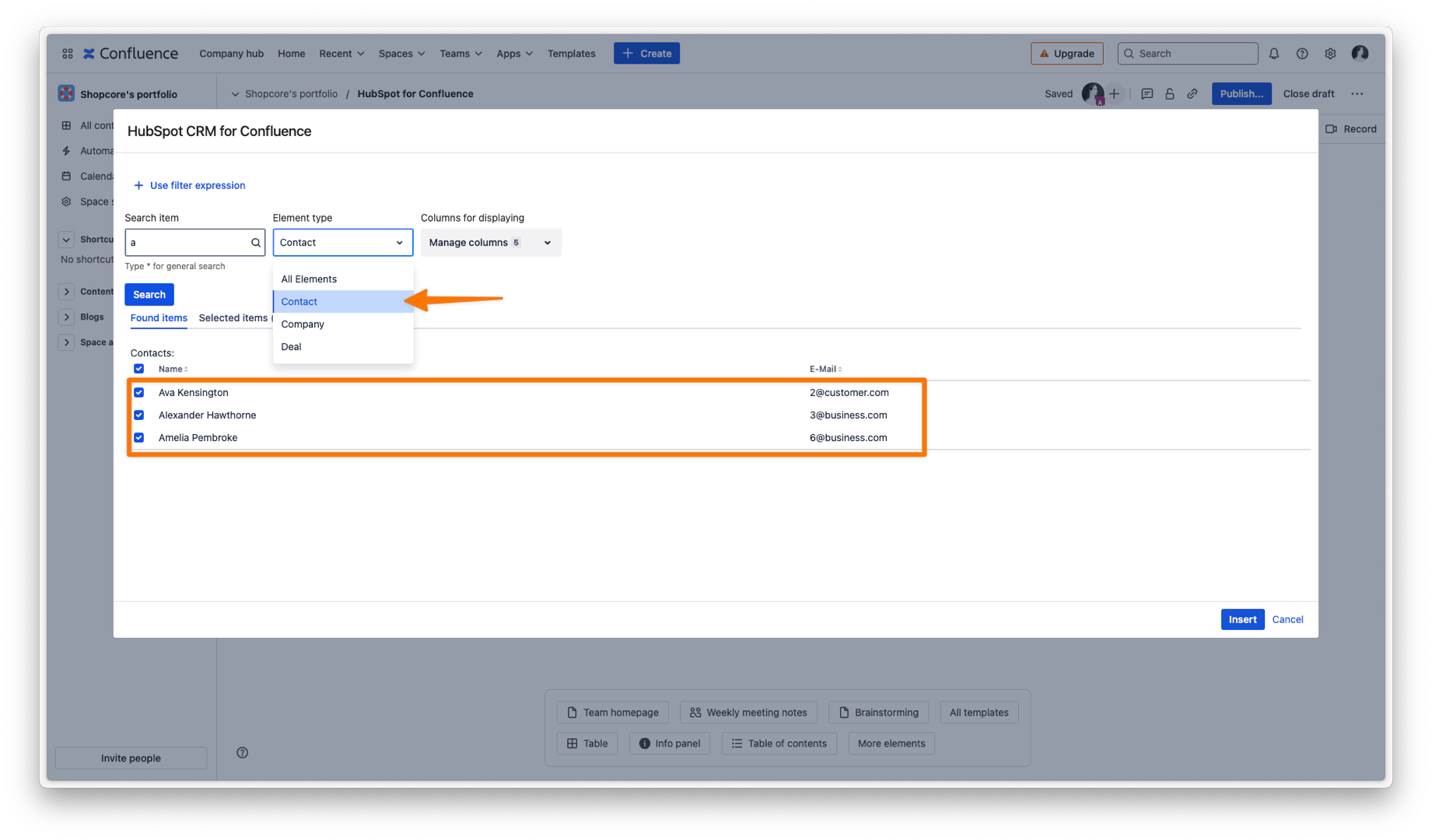
Task: Click the Insert button
Action: [1242, 620]
